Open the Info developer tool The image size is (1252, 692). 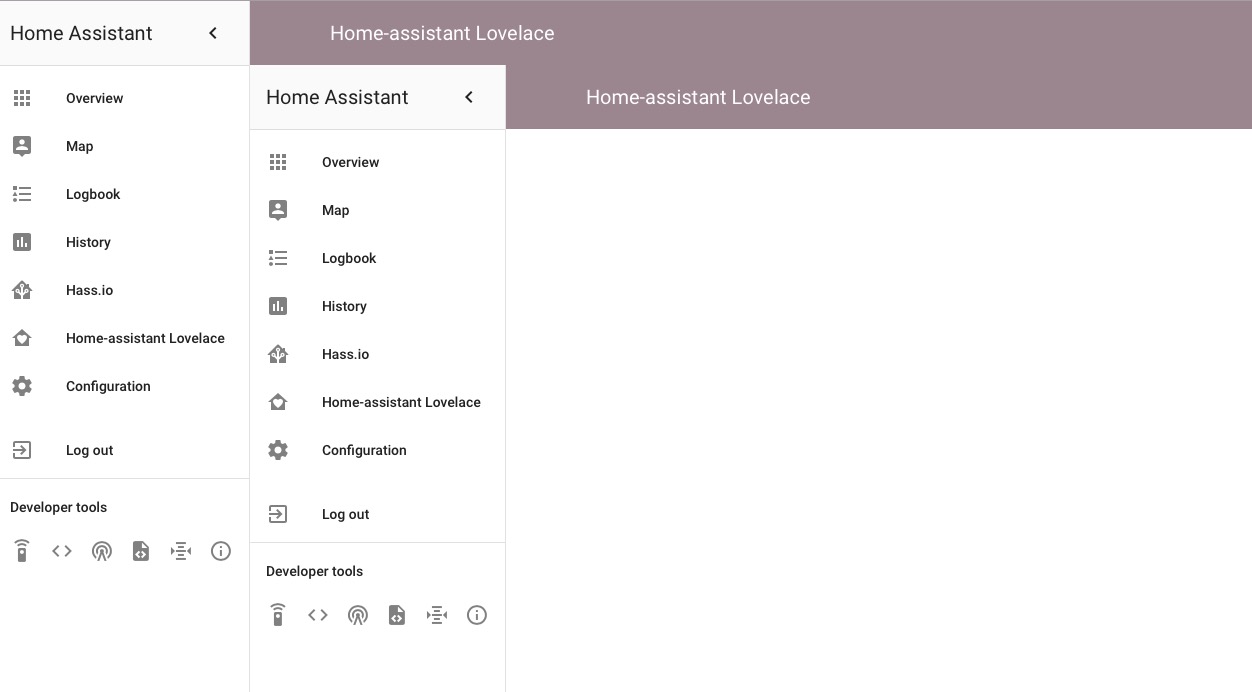tap(477, 615)
